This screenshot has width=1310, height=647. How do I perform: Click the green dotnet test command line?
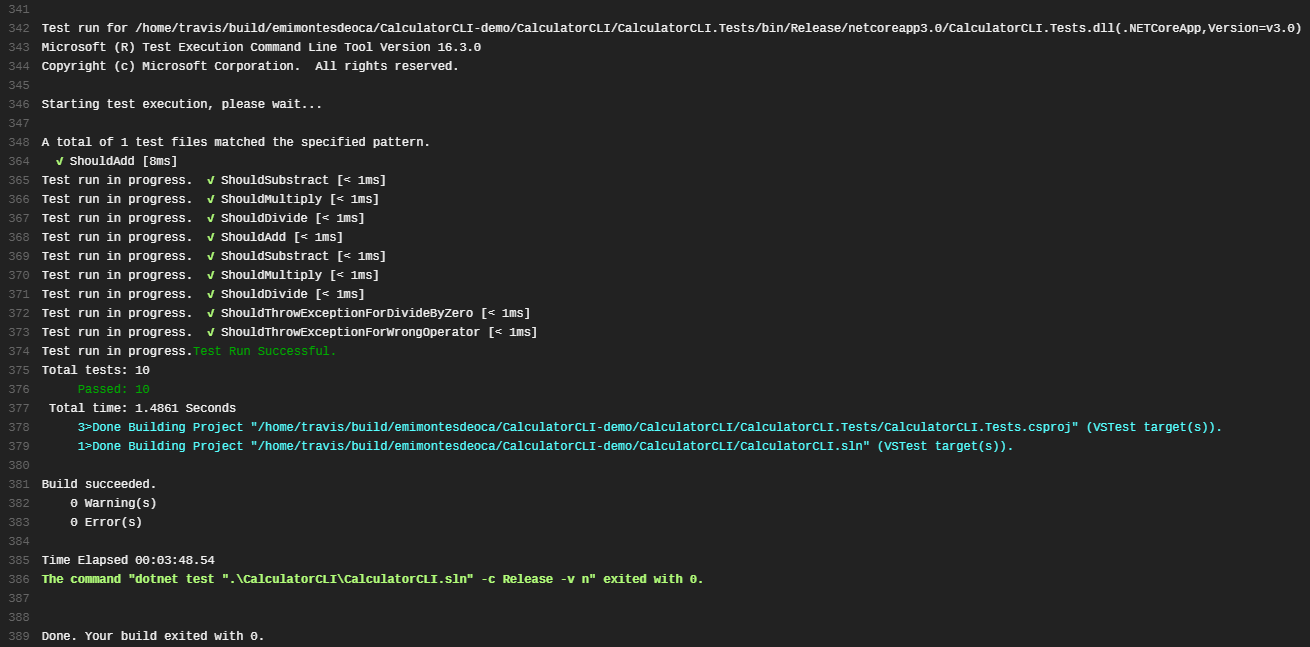(x=372, y=579)
